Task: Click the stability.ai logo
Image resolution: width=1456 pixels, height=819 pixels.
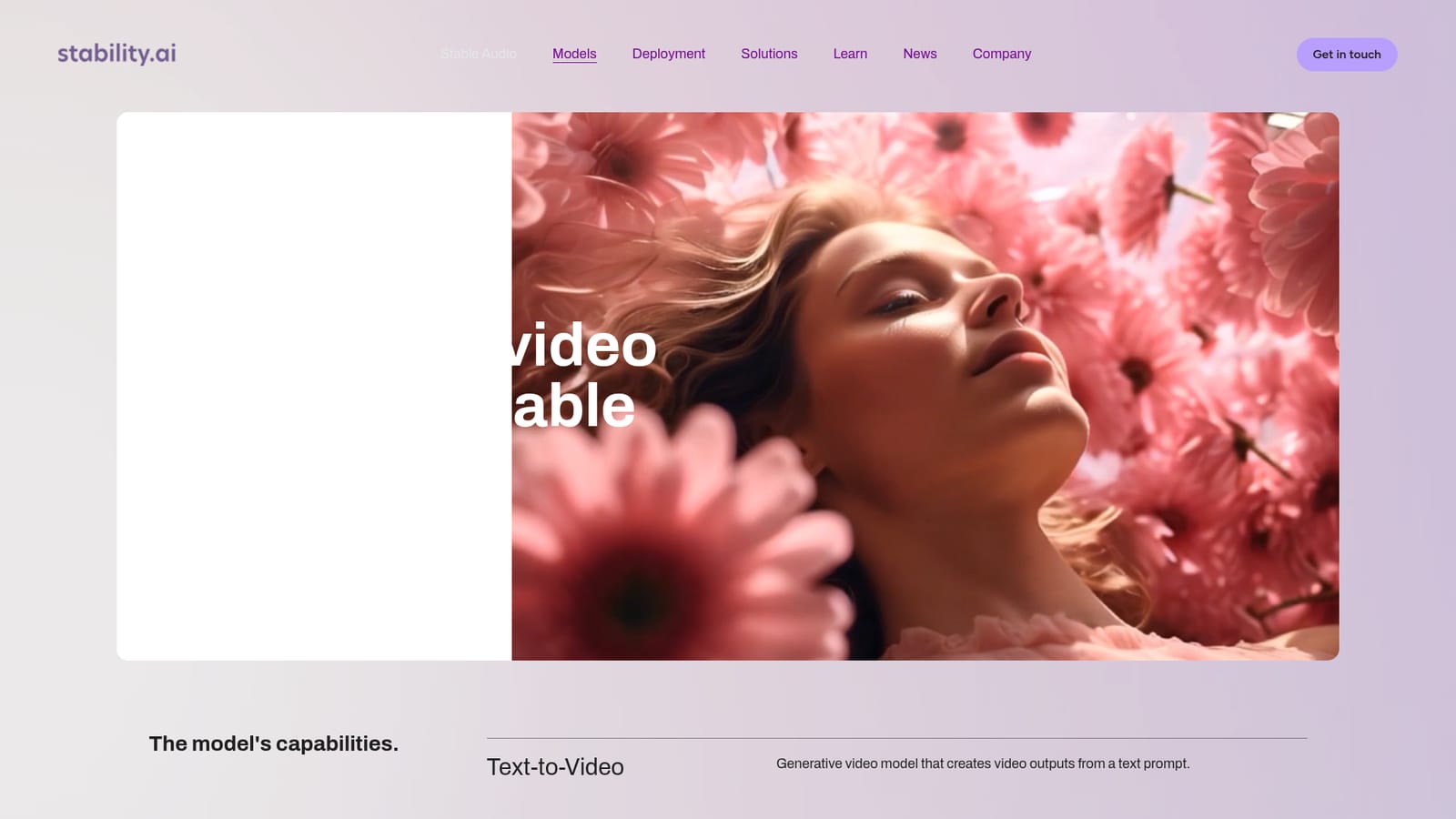Action: point(116,54)
